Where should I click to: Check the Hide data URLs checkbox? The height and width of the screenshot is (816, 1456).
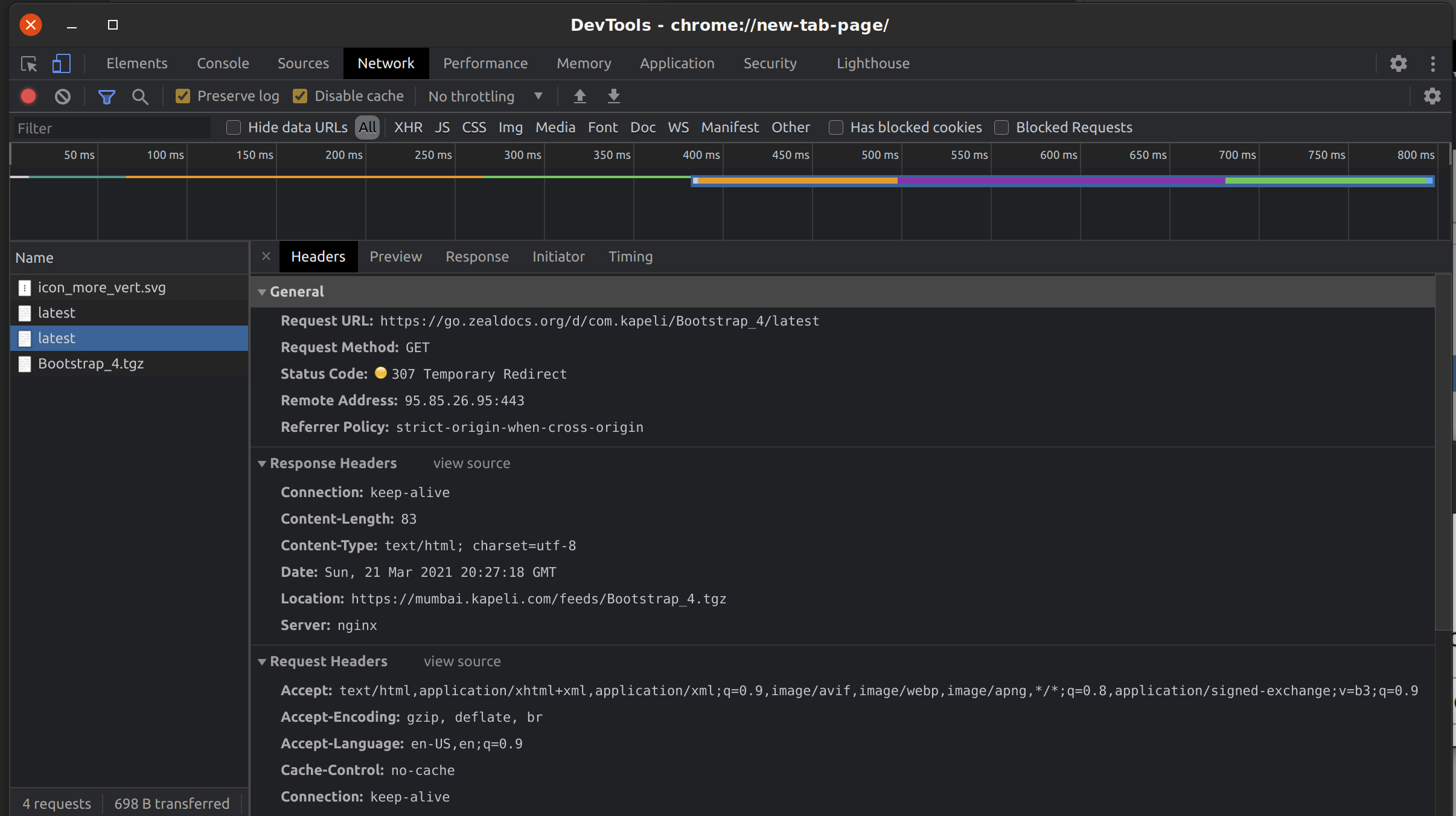[x=233, y=127]
